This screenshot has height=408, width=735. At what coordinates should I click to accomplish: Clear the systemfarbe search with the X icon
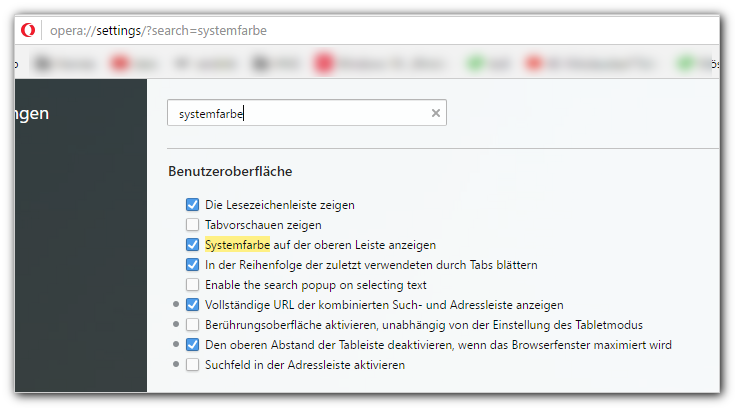coord(435,113)
